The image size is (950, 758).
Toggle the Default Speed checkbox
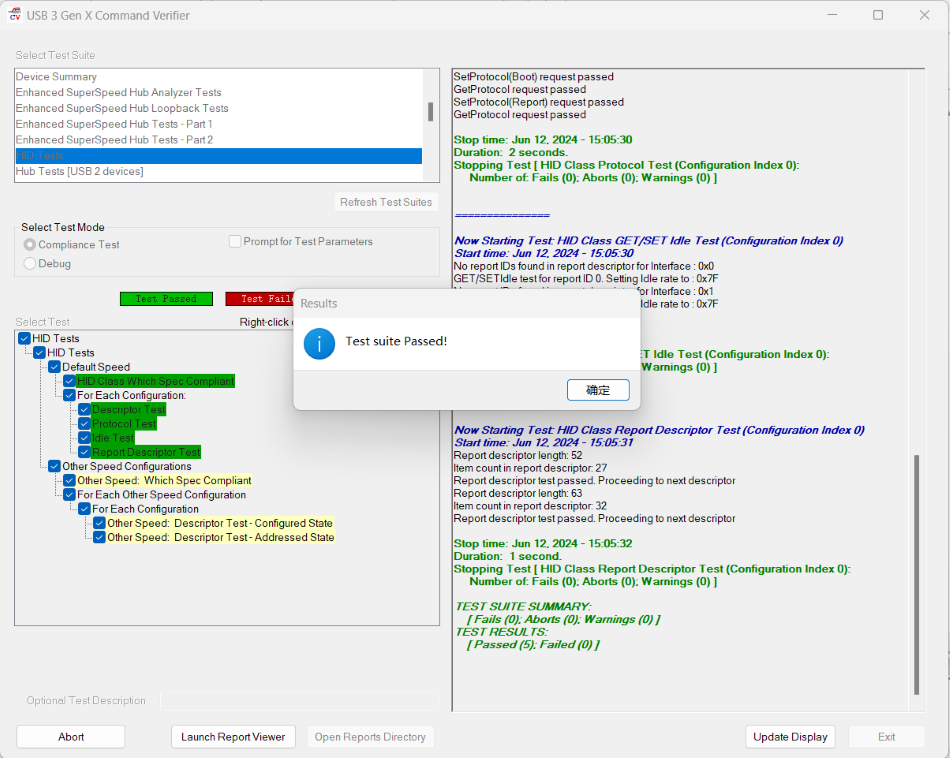tap(55, 367)
